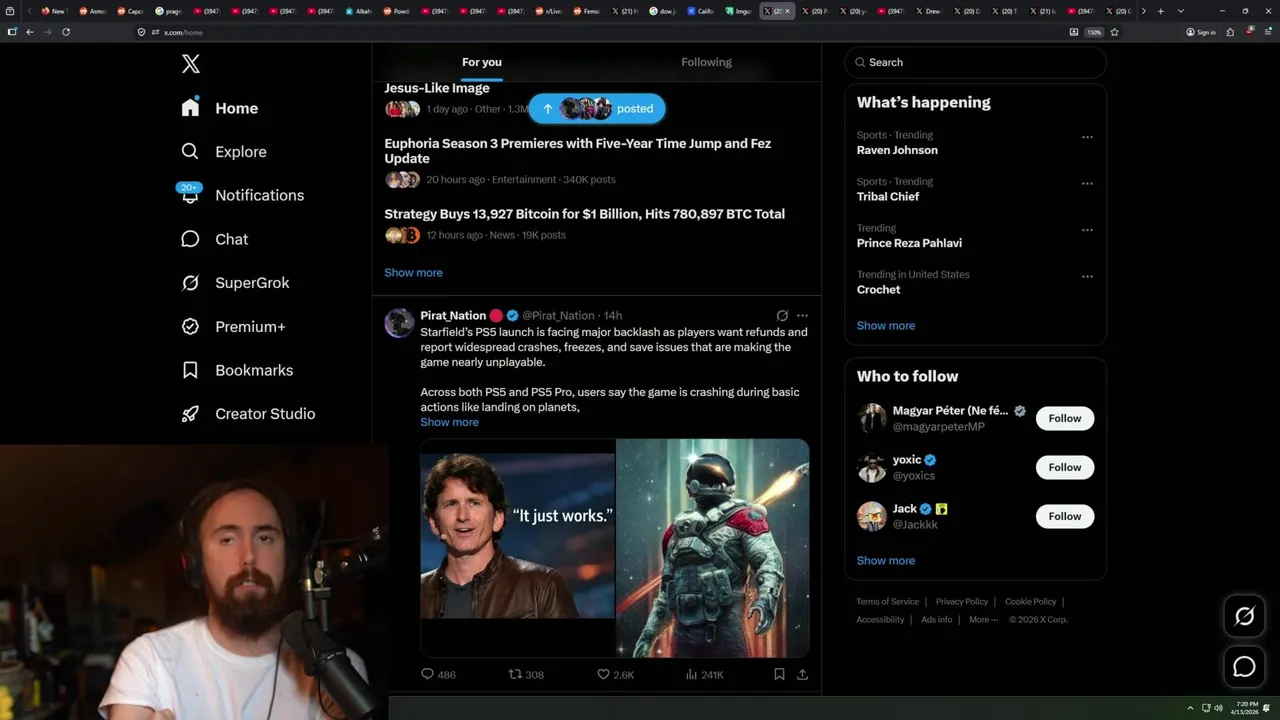The width and height of the screenshot is (1280, 720).
Task: Open options for Raven Johnson trend
Action: pos(1087,137)
